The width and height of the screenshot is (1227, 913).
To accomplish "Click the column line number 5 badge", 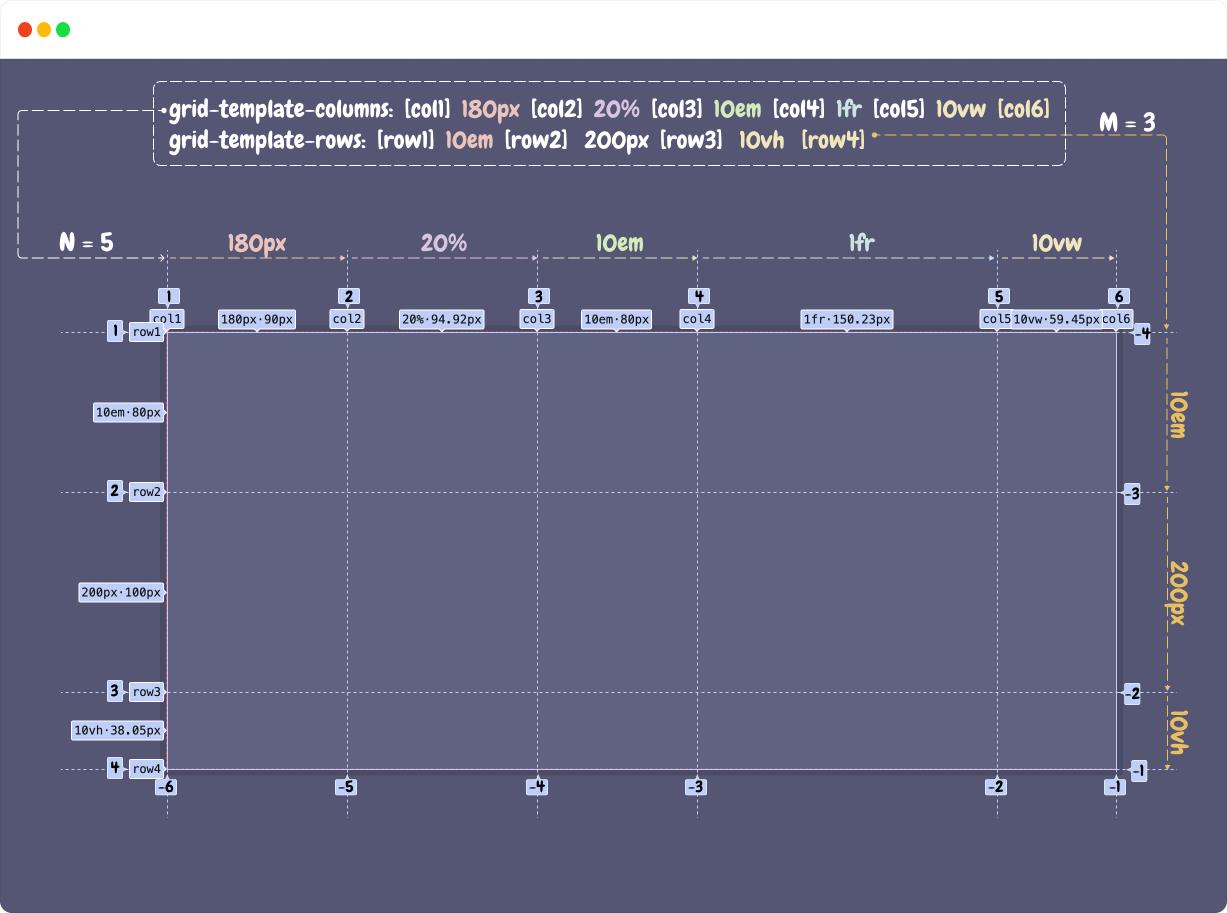I will pos(997,296).
